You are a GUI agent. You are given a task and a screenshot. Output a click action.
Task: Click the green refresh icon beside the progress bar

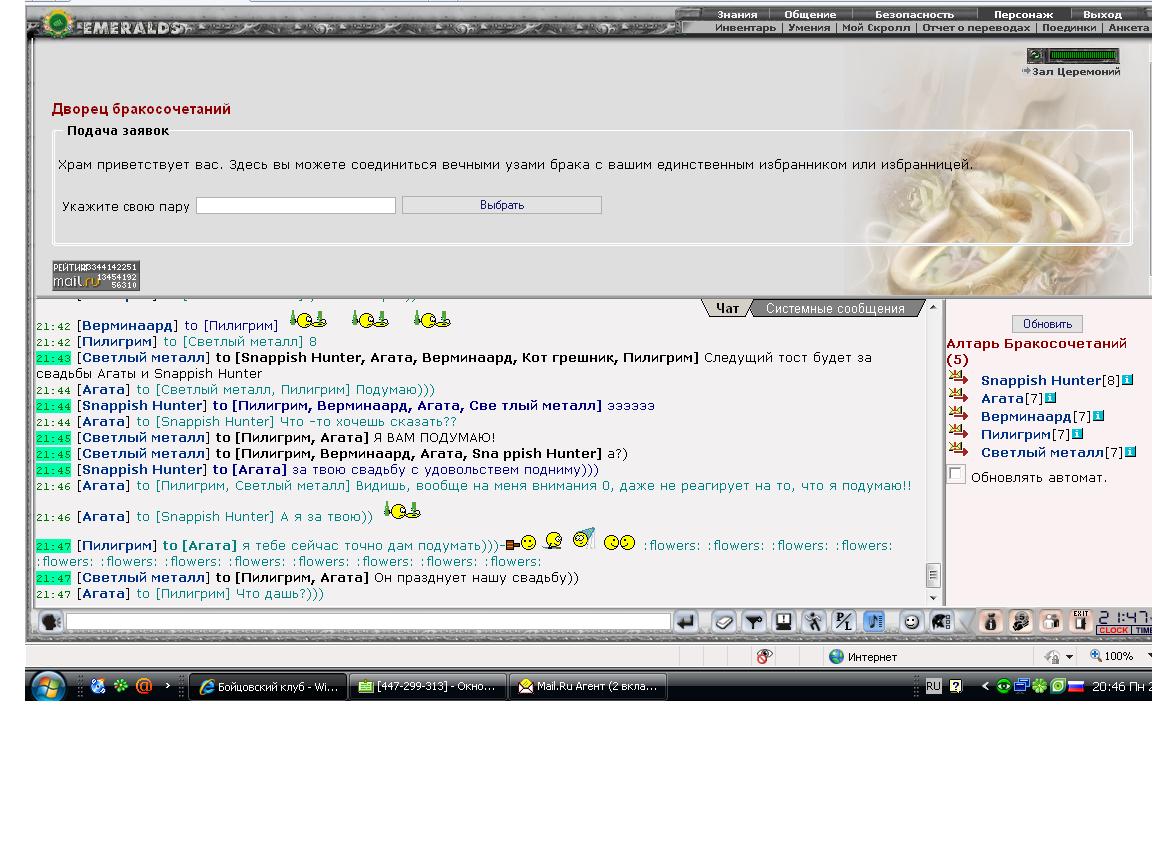coord(1036,55)
